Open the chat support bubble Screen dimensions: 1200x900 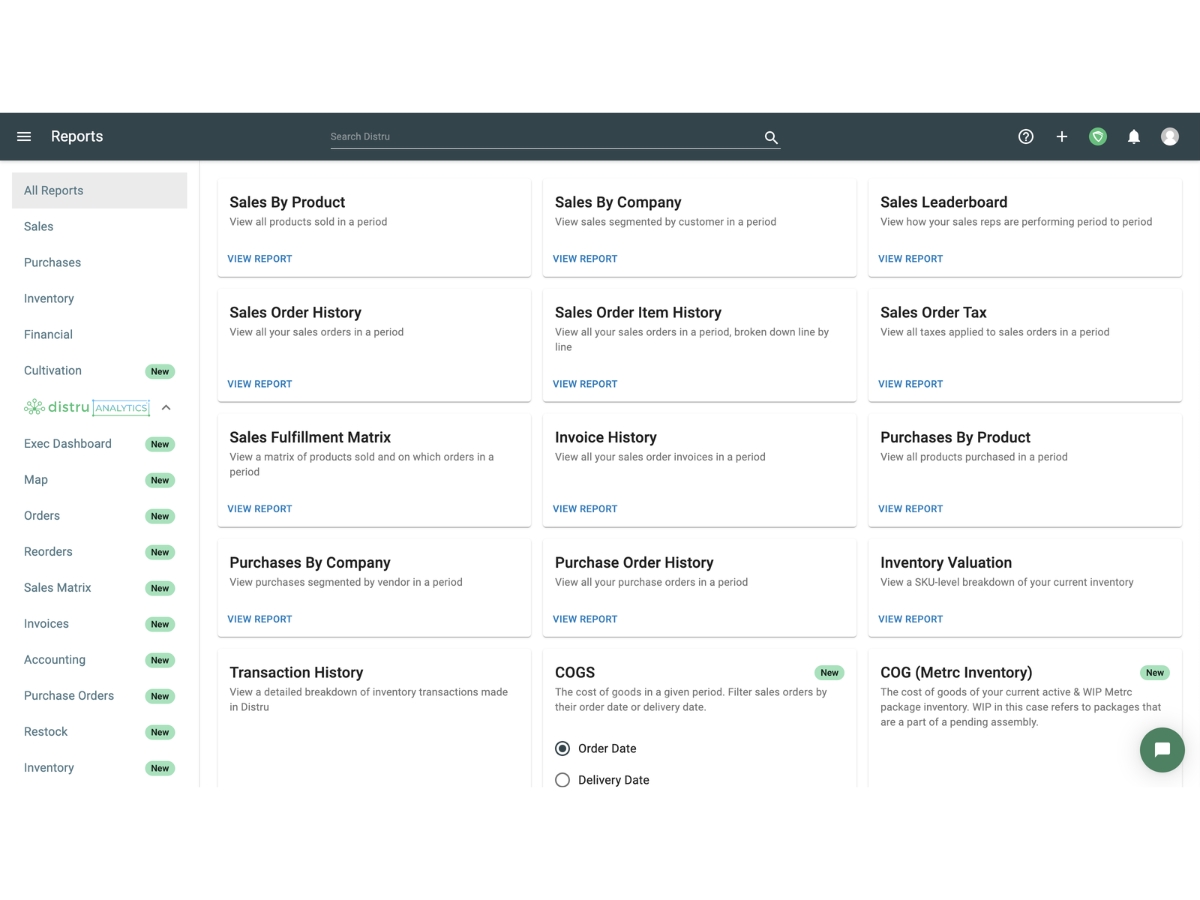pyautogui.click(x=1162, y=750)
